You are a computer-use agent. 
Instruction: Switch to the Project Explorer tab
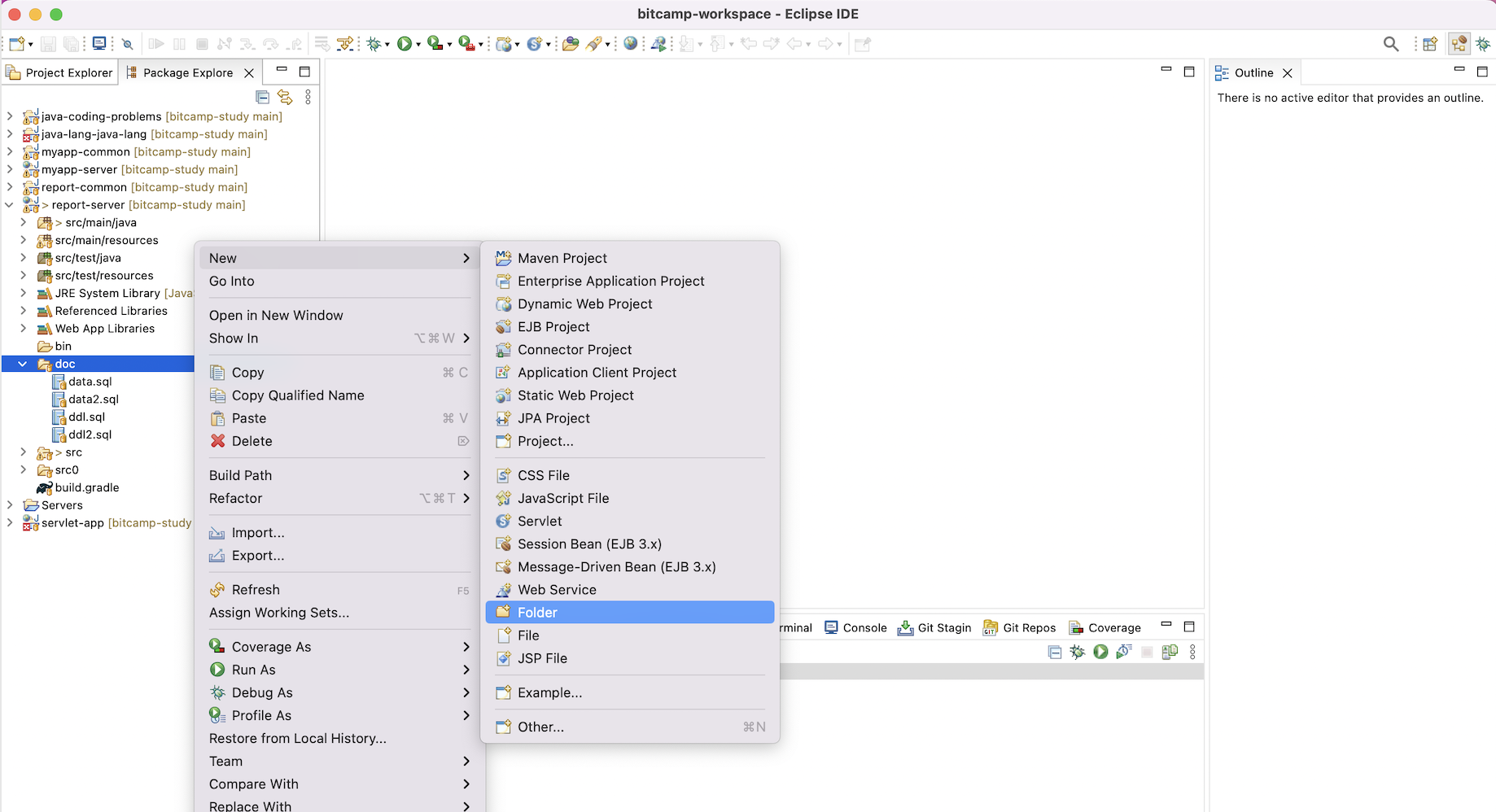tap(59, 72)
